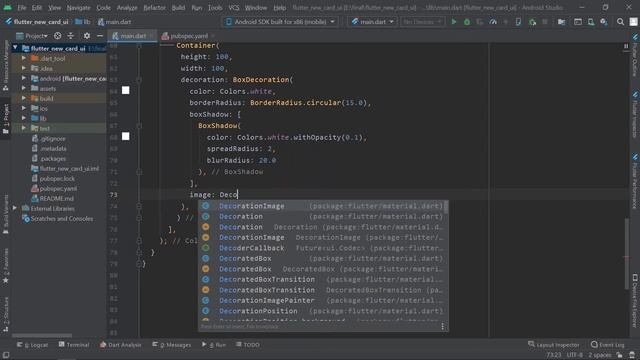The width and height of the screenshot is (640, 360).
Task: Click the autocomplete popup scrollbar
Action: click(x=446, y=207)
